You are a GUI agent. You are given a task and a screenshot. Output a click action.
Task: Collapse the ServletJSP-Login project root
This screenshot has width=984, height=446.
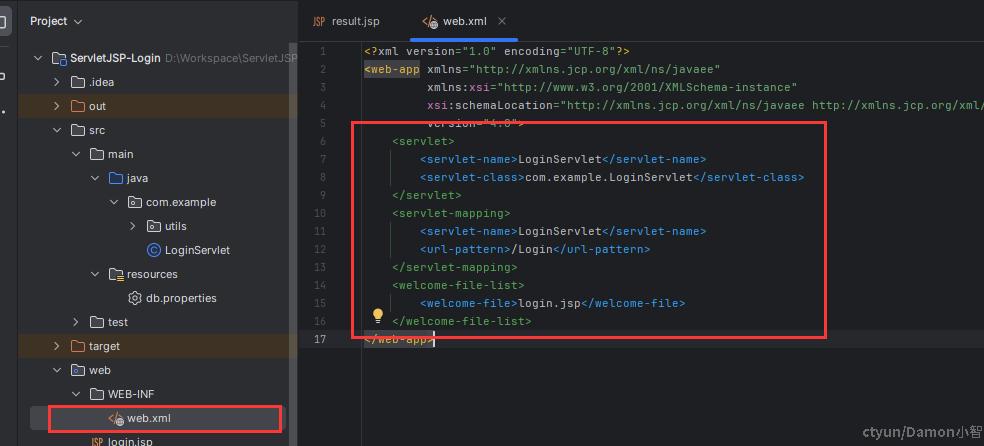tap(38, 58)
